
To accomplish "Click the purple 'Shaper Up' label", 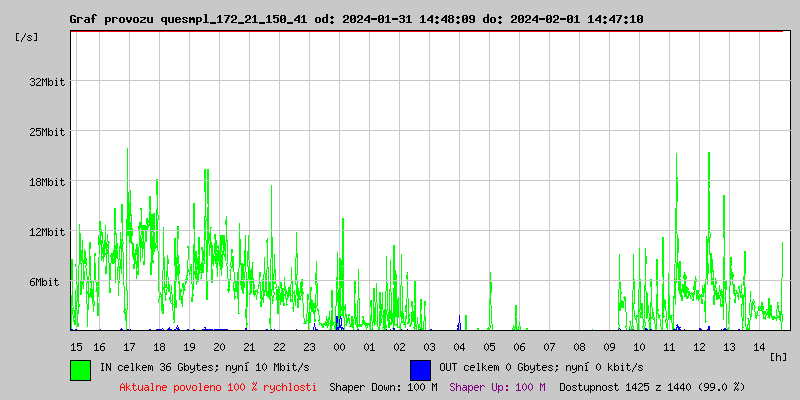I will [x=497, y=387].
